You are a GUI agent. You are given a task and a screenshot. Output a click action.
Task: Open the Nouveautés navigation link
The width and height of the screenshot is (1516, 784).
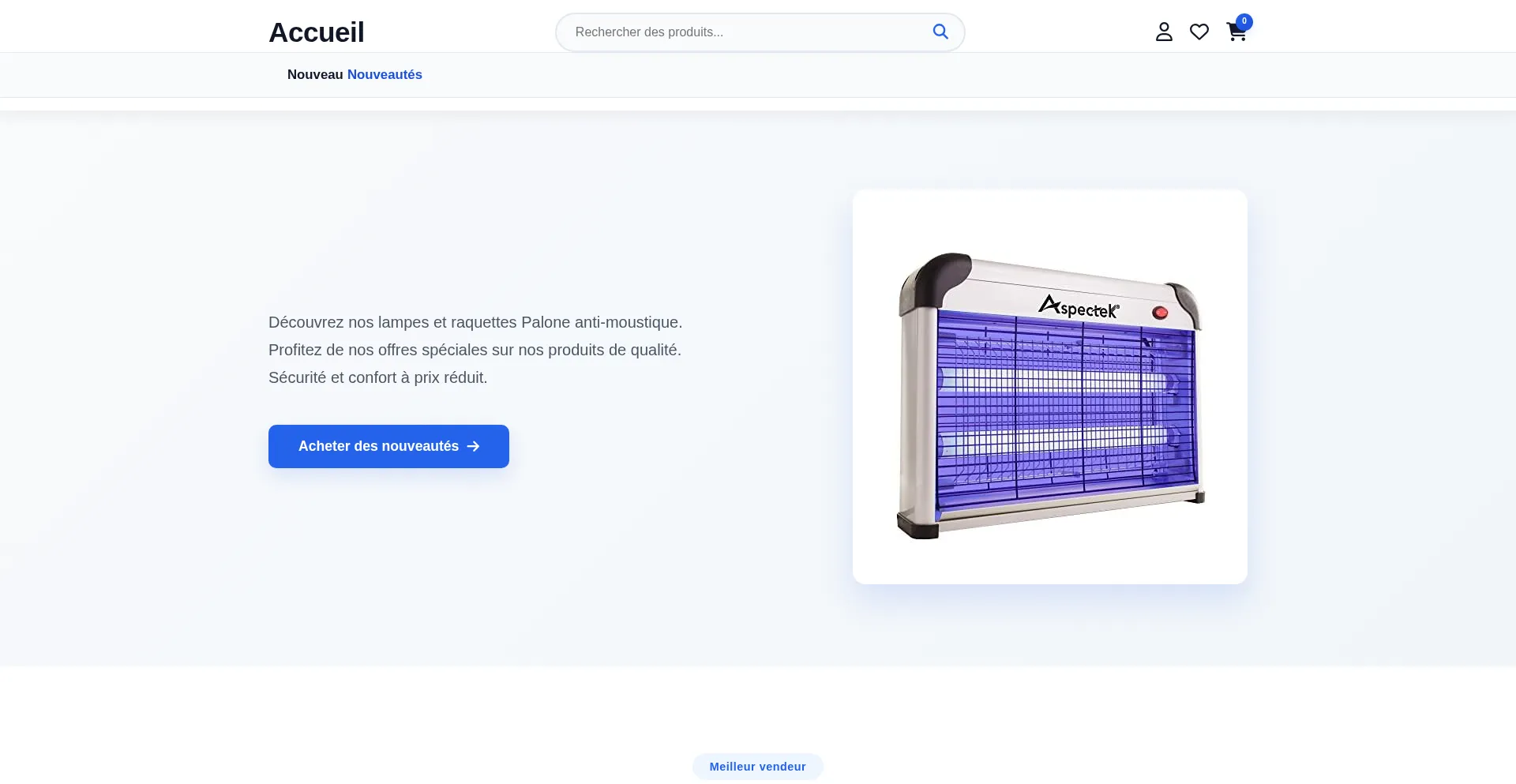coord(385,74)
